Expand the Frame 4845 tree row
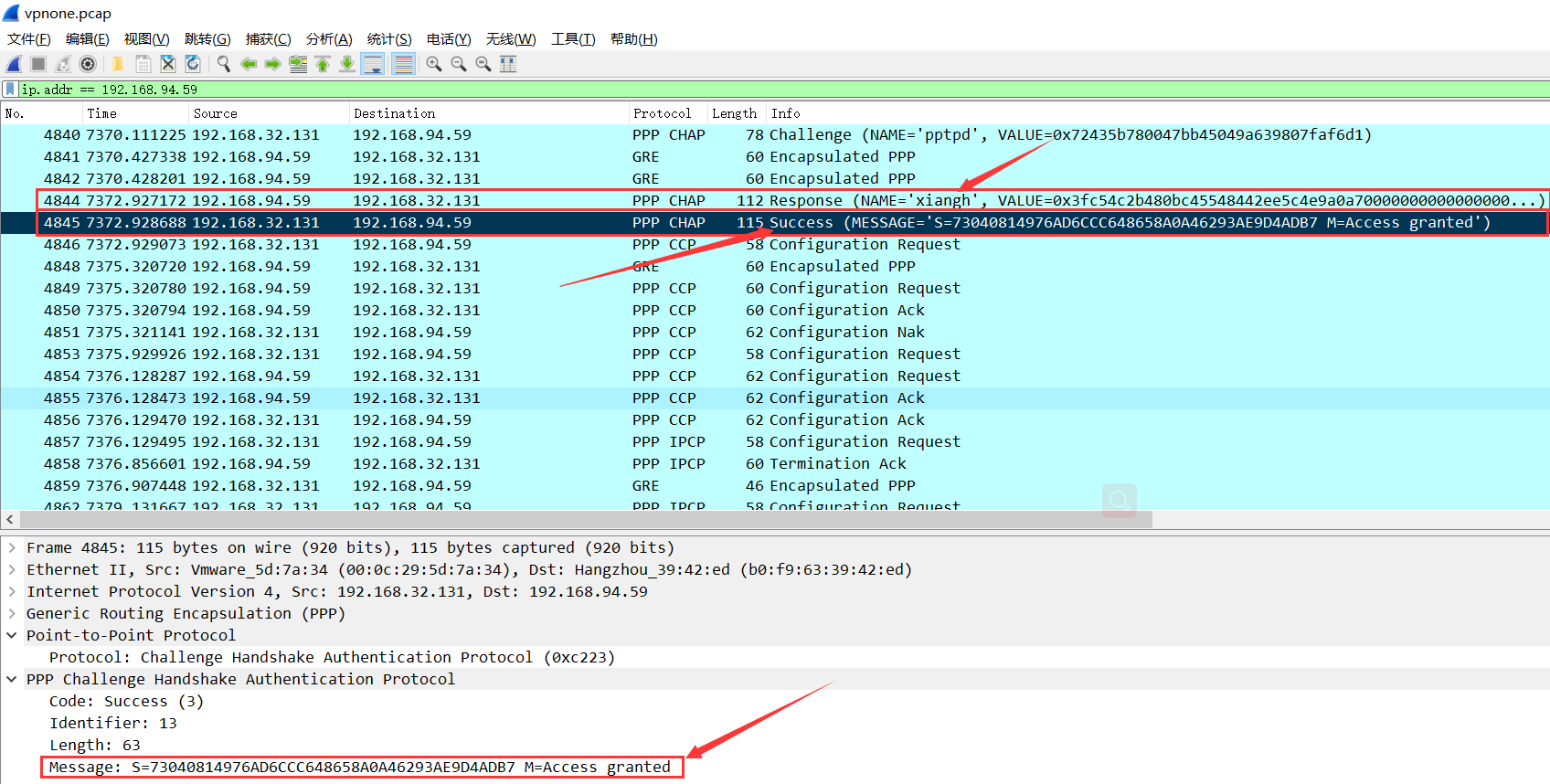Screen dimensions: 1550x784 point(12,548)
